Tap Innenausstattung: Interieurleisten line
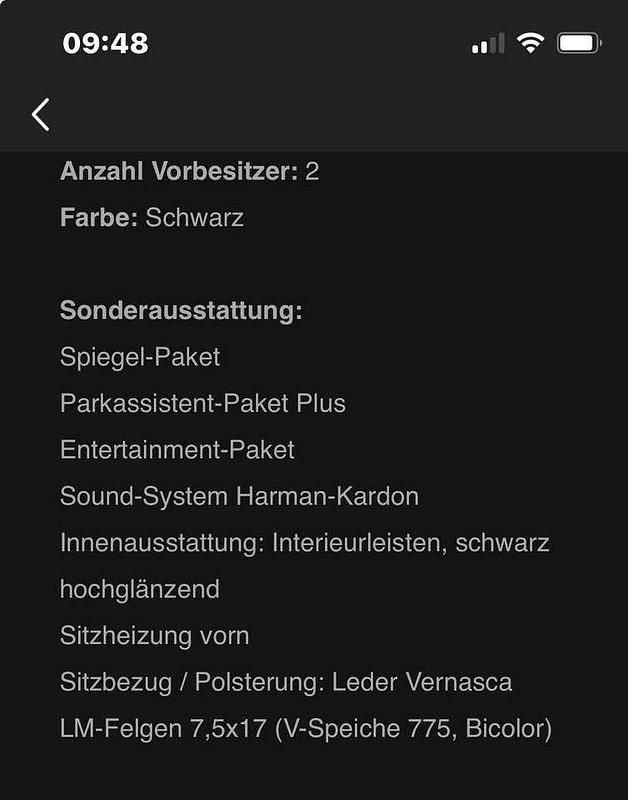 [x=305, y=542]
